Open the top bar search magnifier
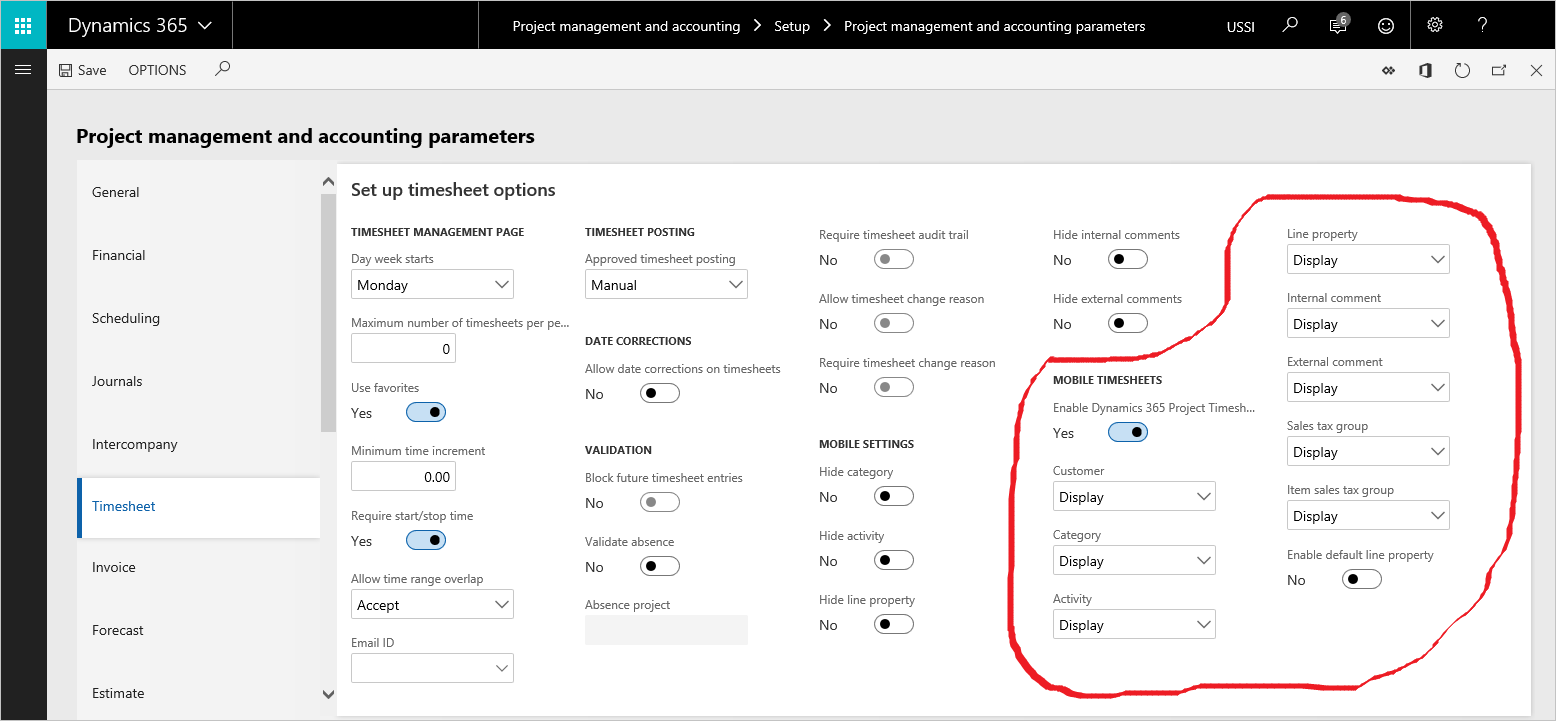This screenshot has width=1556, height=721. click(x=1290, y=25)
